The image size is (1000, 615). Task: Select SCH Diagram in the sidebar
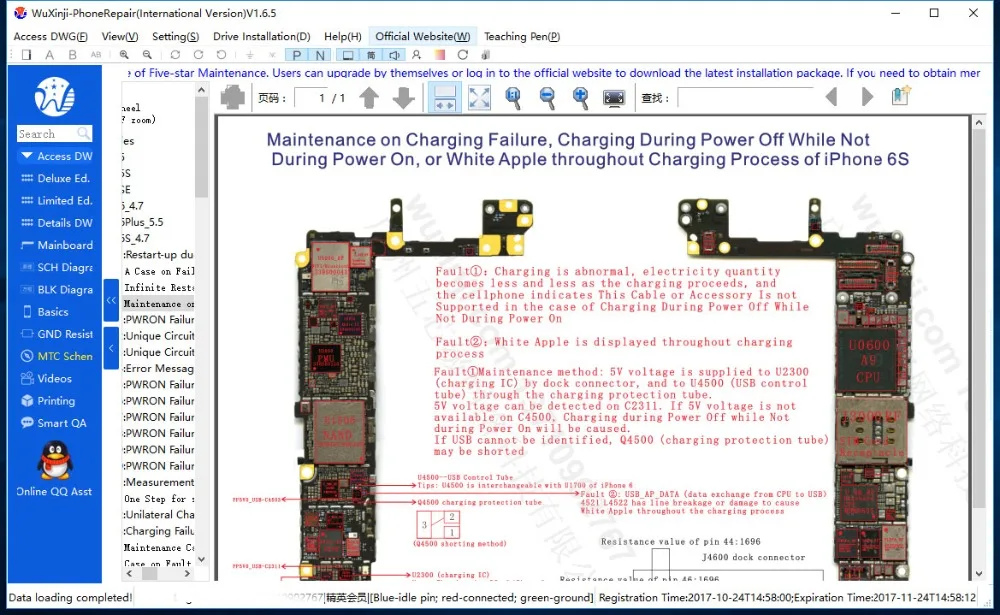[56, 267]
